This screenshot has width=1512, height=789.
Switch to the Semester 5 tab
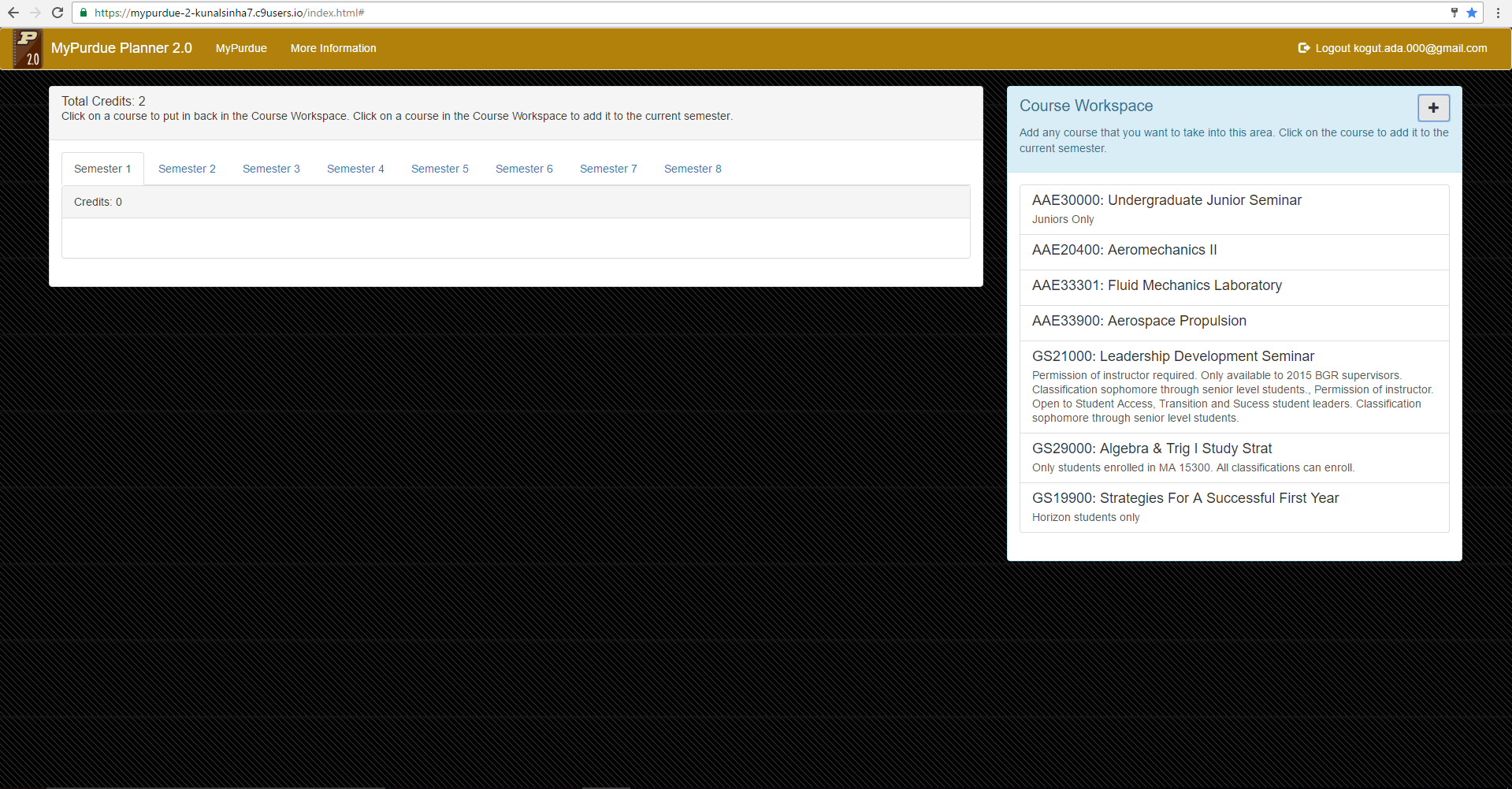[x=440, y=169]
